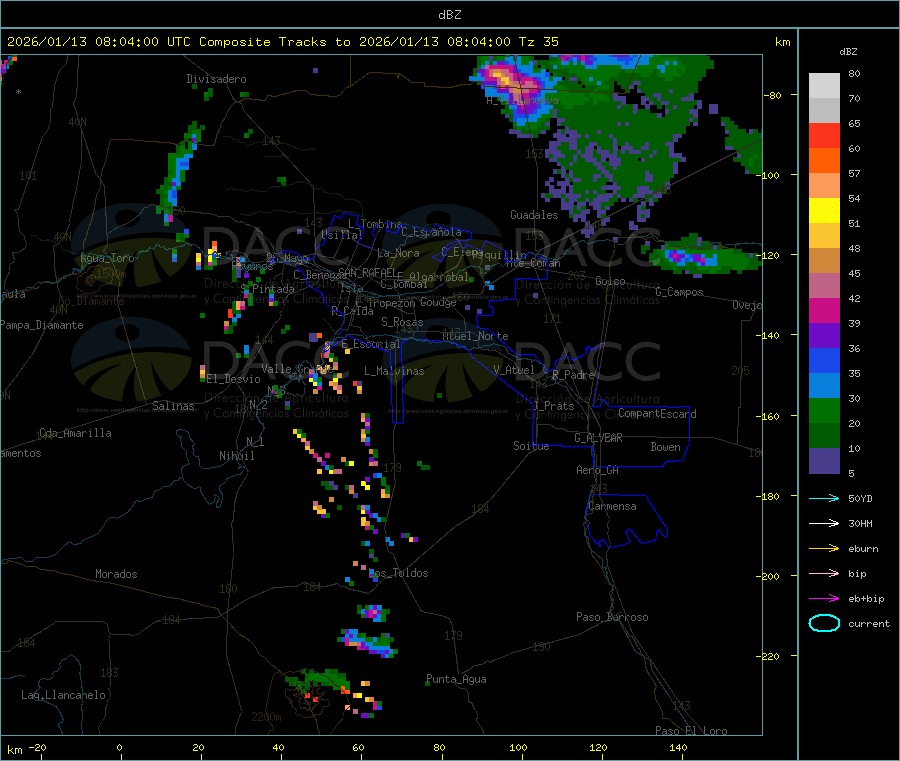Select the red 60 dBZ color swatch
This screenshot has width=900, height=761.
pos(824,135)
